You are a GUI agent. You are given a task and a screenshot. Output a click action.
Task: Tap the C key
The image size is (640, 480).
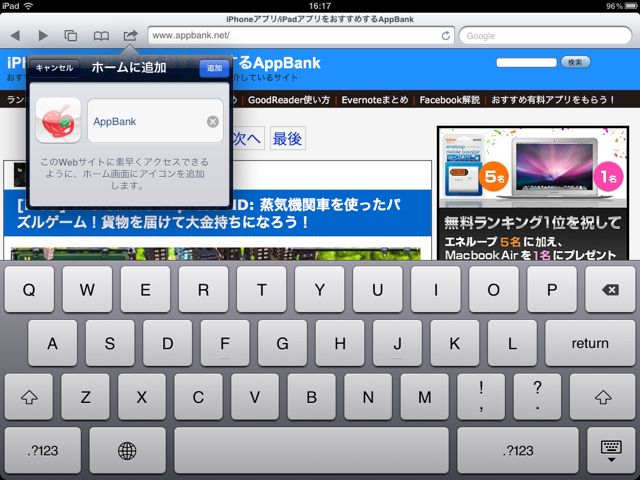(198, 397)
